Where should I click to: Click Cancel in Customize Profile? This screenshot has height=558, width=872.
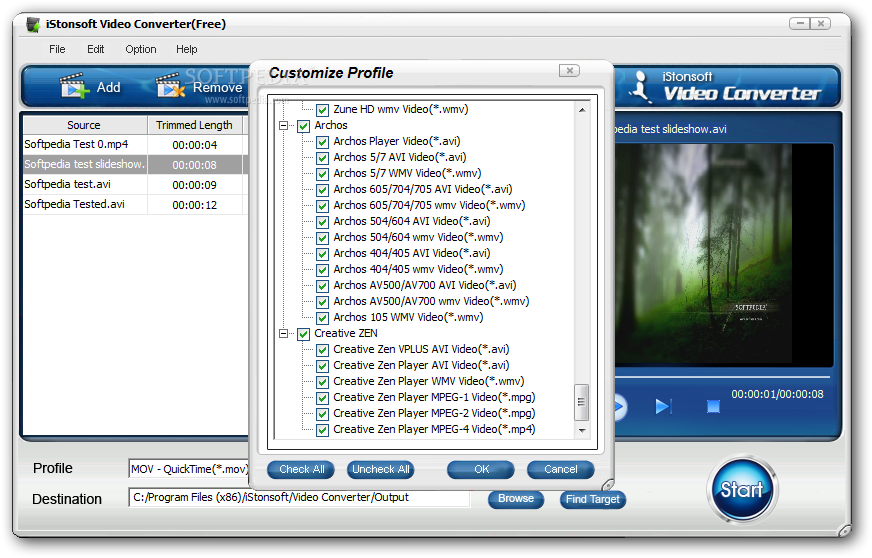[561, 470]
